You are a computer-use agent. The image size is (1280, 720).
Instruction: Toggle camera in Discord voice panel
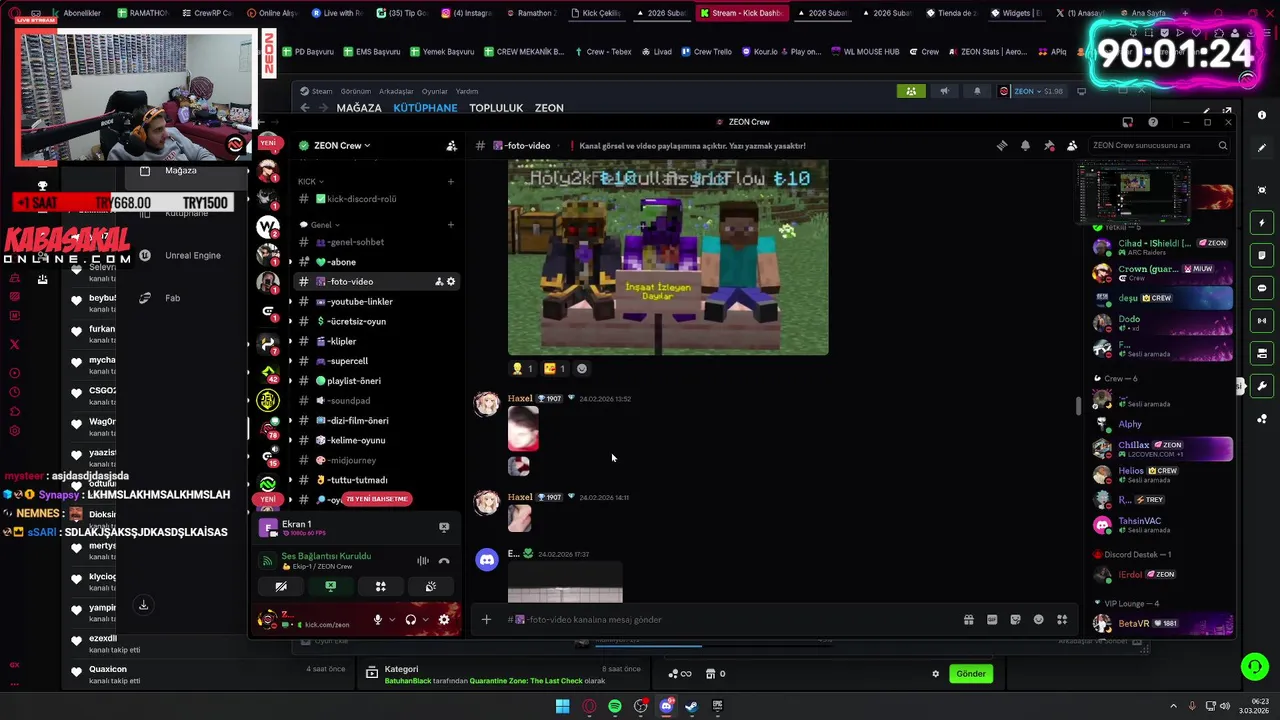tap(281, 587)
